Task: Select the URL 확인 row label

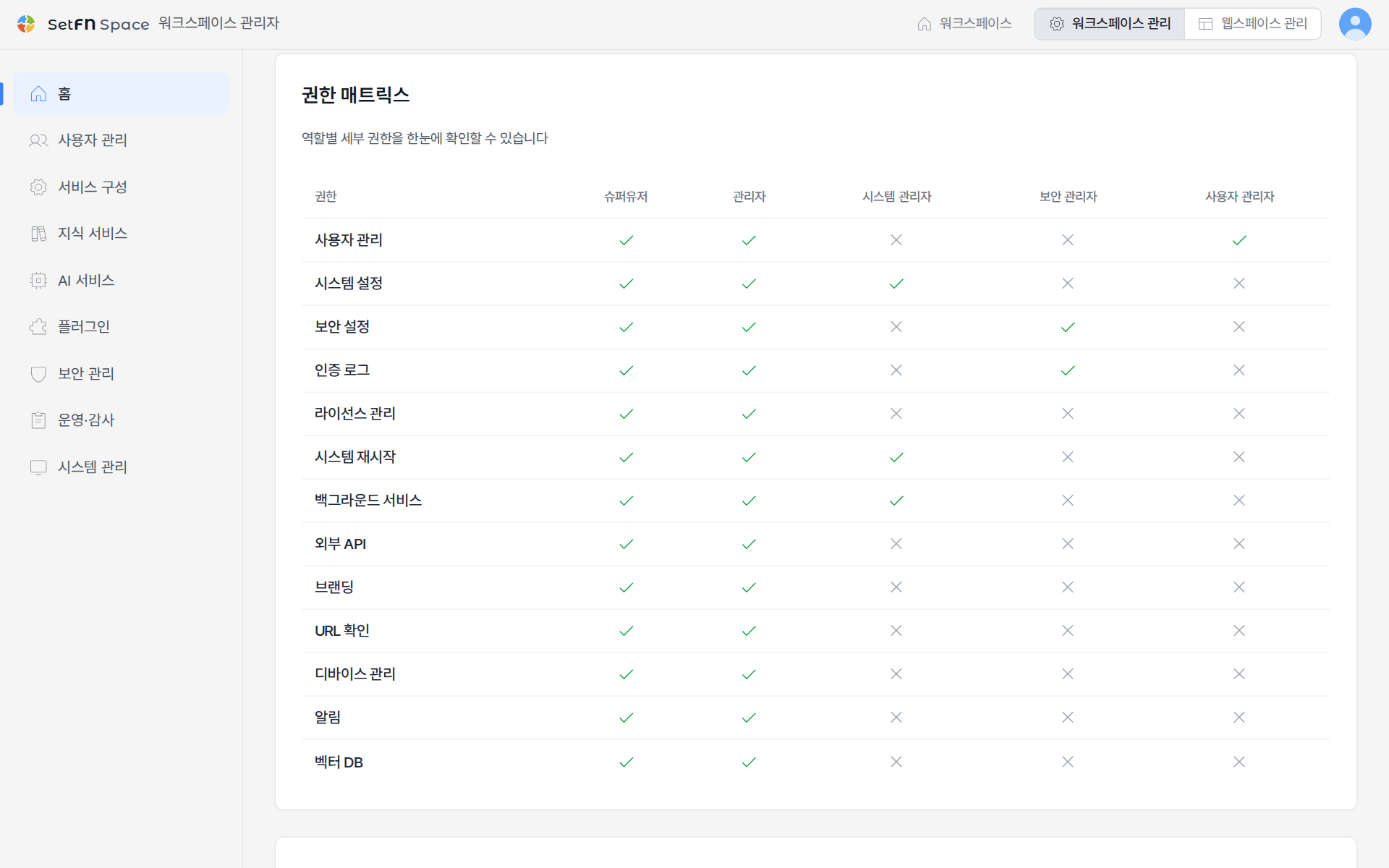Action: [342, 631]
